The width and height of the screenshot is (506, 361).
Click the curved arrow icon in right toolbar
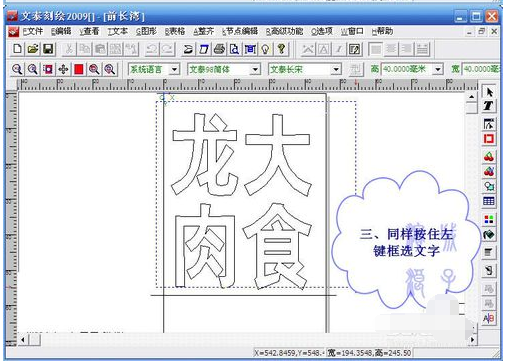click(489, 270)
